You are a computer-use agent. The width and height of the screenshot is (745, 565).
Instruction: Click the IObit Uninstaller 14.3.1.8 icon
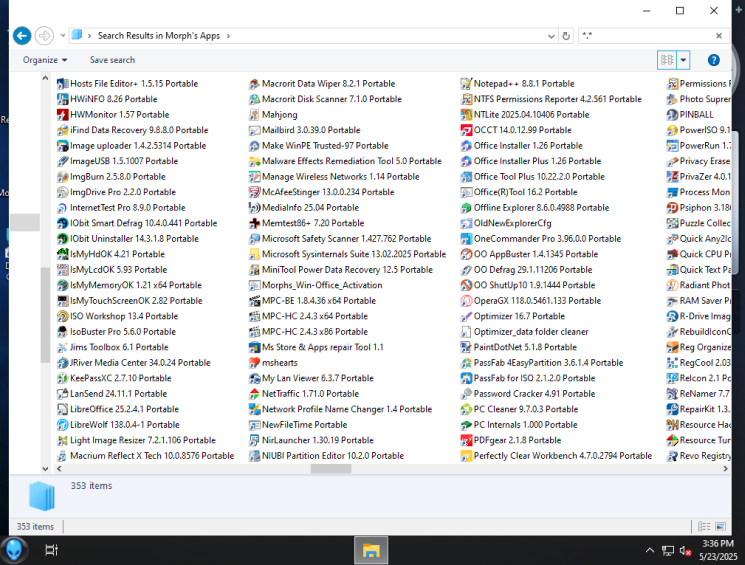[62, 239]
